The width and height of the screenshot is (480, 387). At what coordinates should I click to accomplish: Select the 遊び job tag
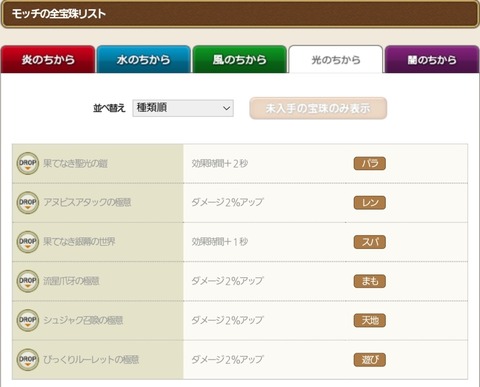point(370,360)
